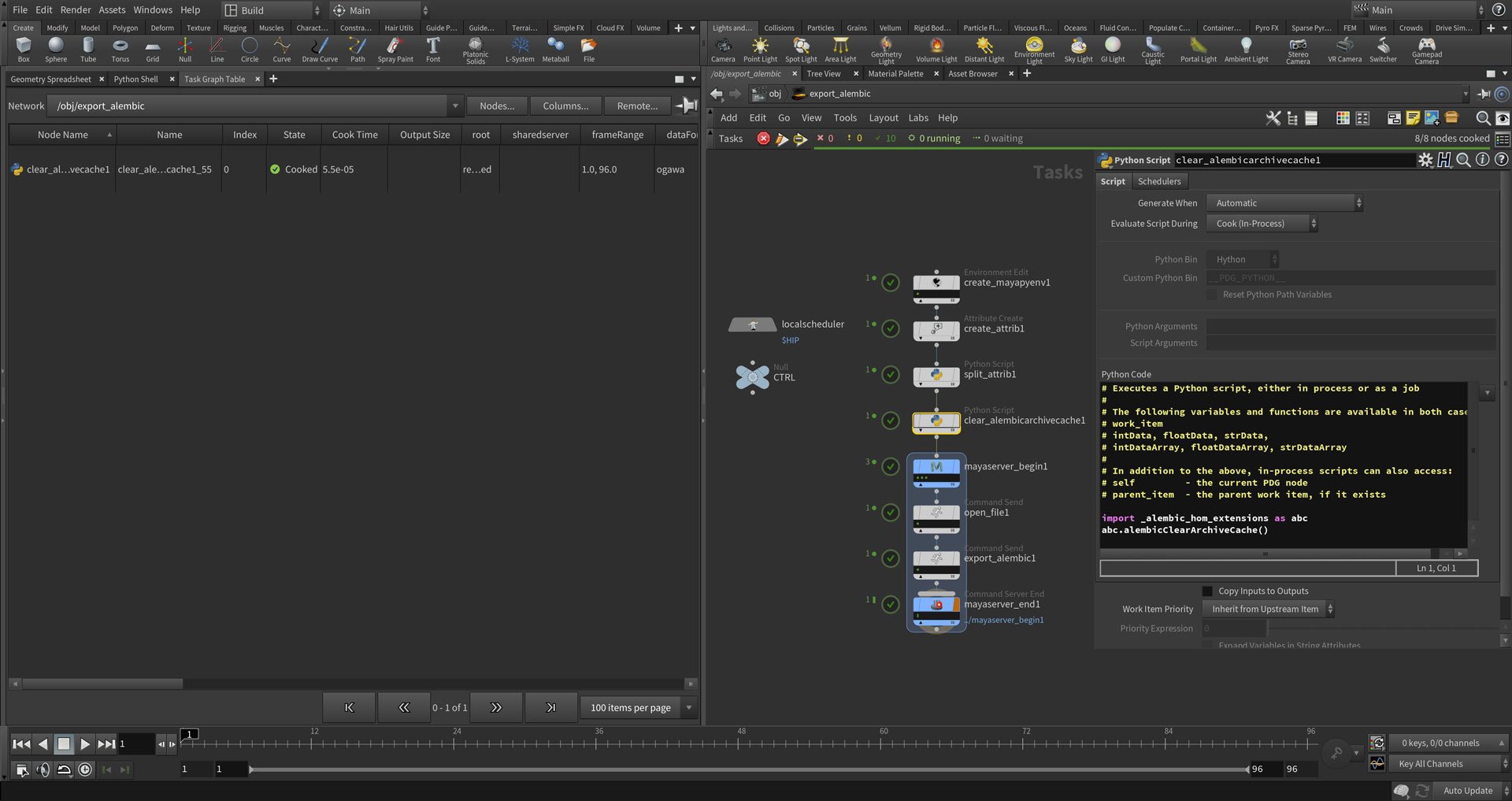Image resolution: width=1512 pixels, height=801 pixels.
Task: Select the CTRL null node
Action: point(752,376)
